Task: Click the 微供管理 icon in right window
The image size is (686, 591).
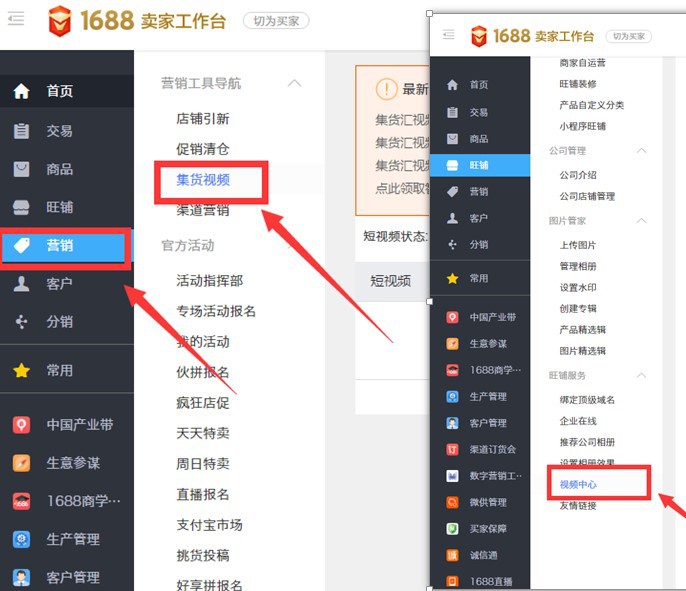Action: [452, 502]
